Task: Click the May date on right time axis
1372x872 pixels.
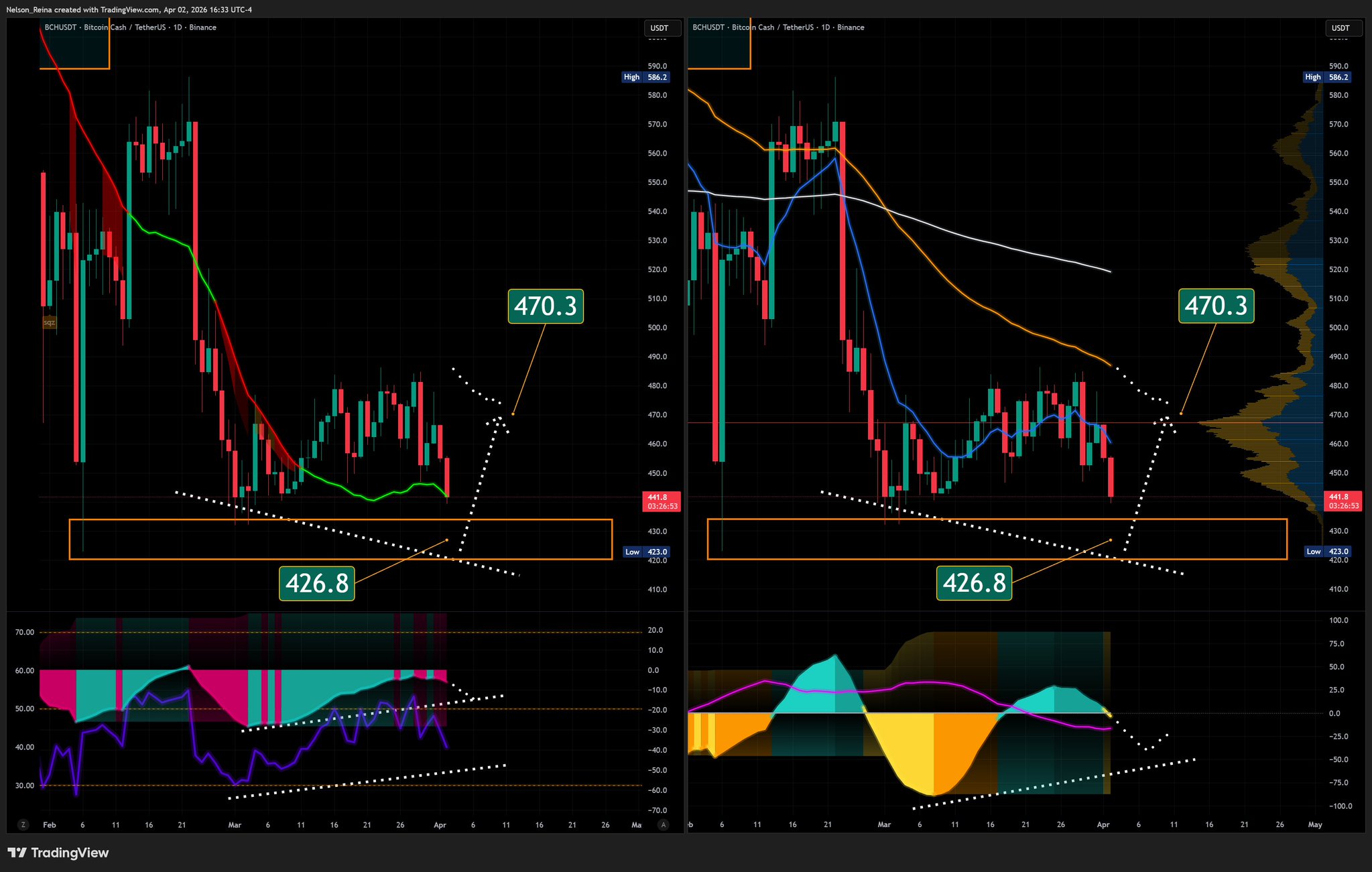Action: pos(1314,824)
